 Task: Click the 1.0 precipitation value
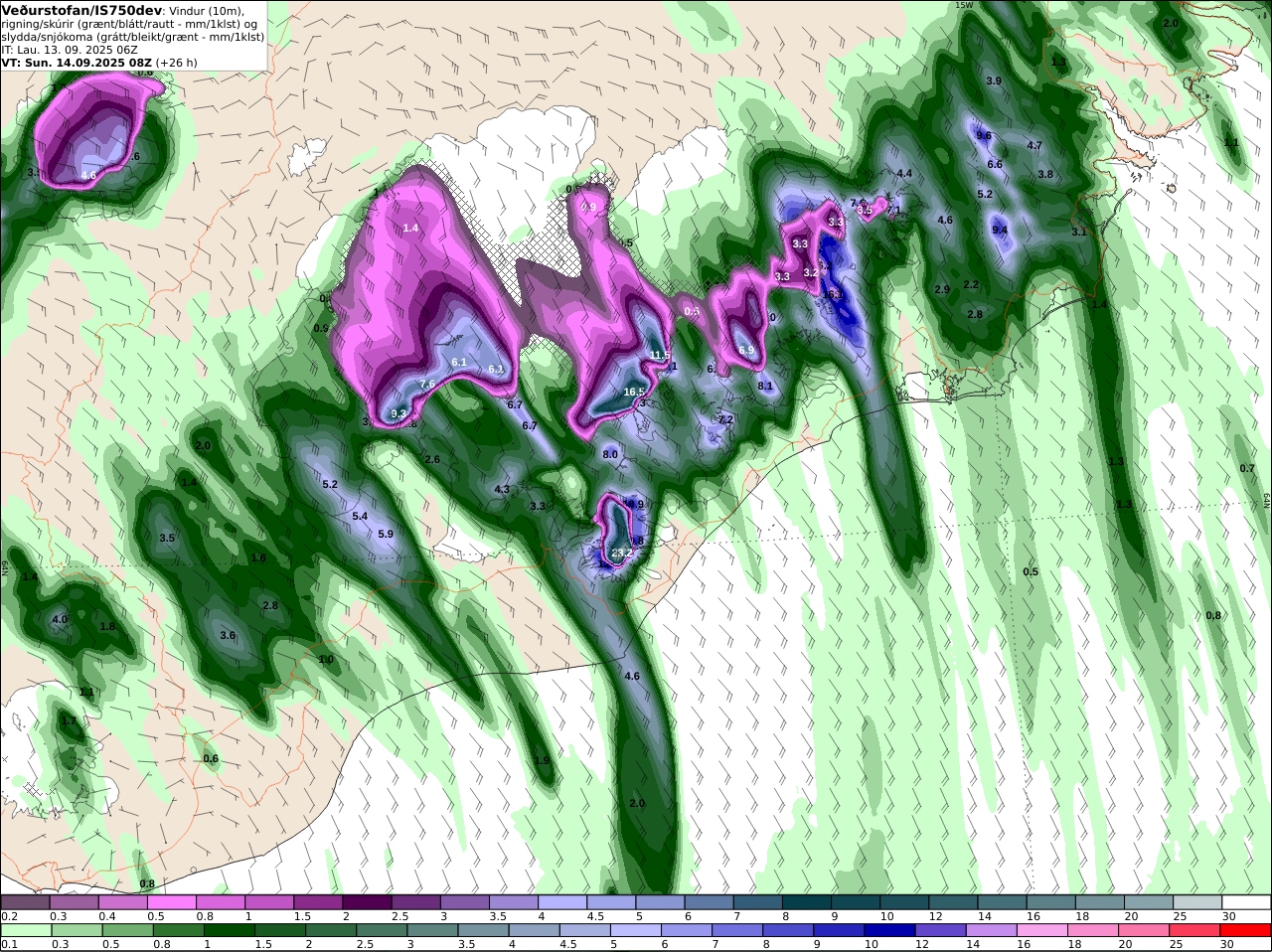326,660
